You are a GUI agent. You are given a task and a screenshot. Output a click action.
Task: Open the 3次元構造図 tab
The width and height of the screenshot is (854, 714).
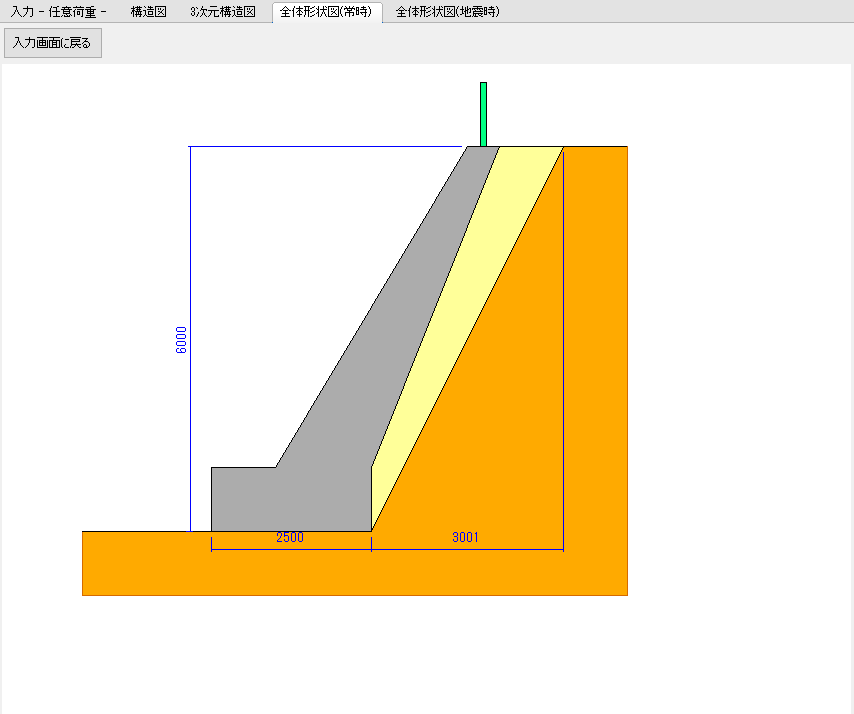pos(223,12)
